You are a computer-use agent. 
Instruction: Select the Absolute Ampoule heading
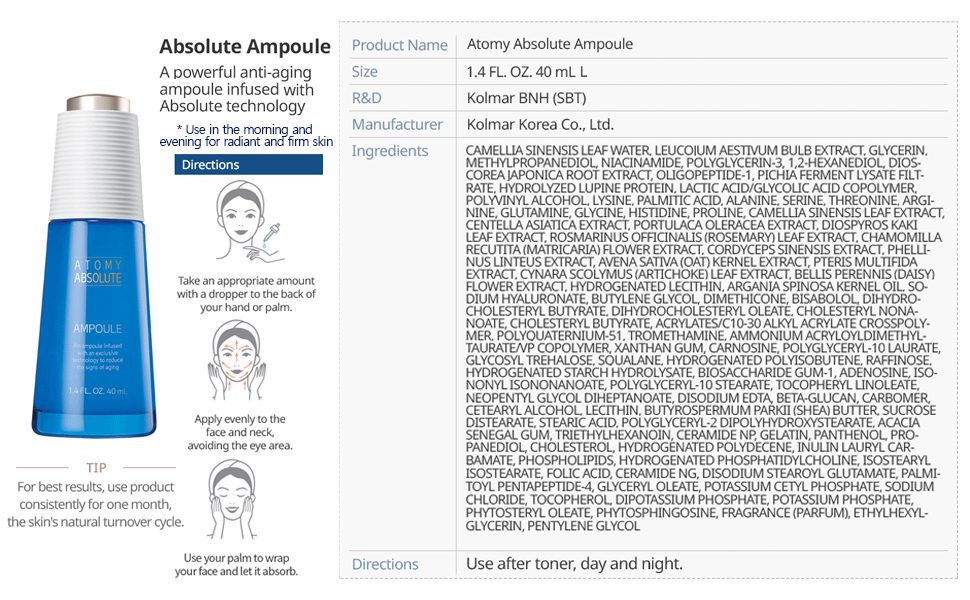pos(245,47)
